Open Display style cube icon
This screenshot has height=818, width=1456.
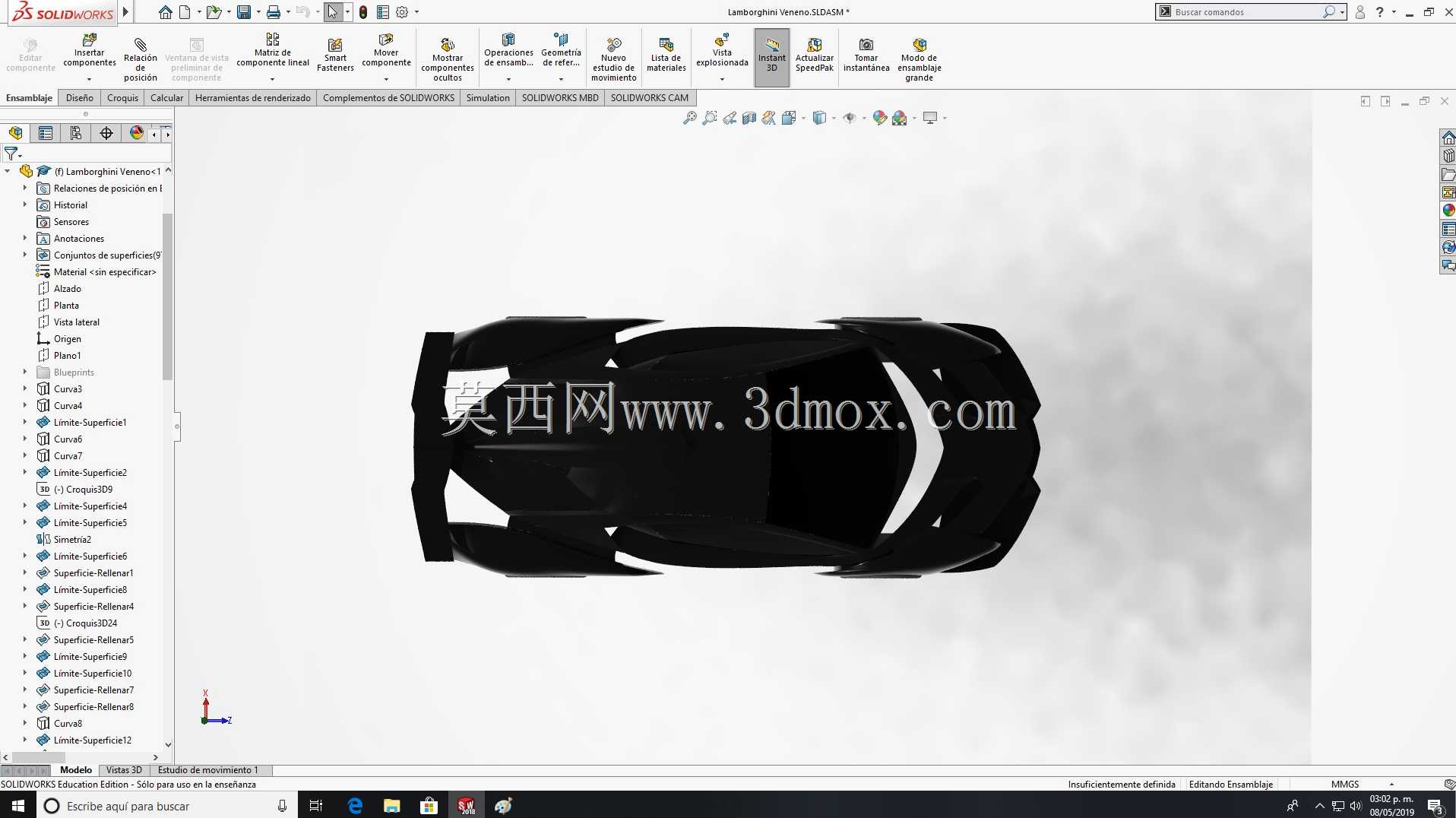click(x=819, y=118)
